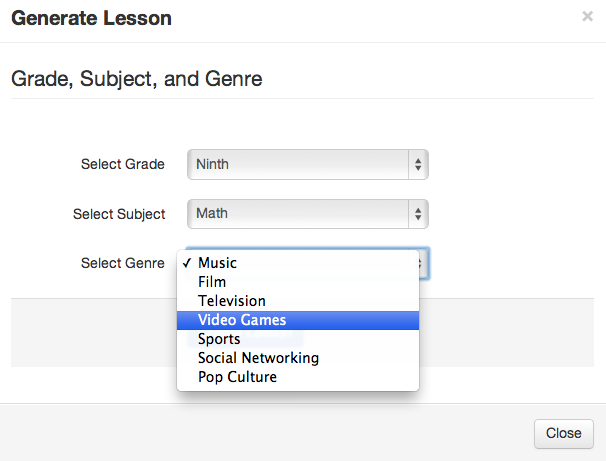606x461 pixels.
Task: Click the up-down arrows on the Math subject selector
Action: 418,214
